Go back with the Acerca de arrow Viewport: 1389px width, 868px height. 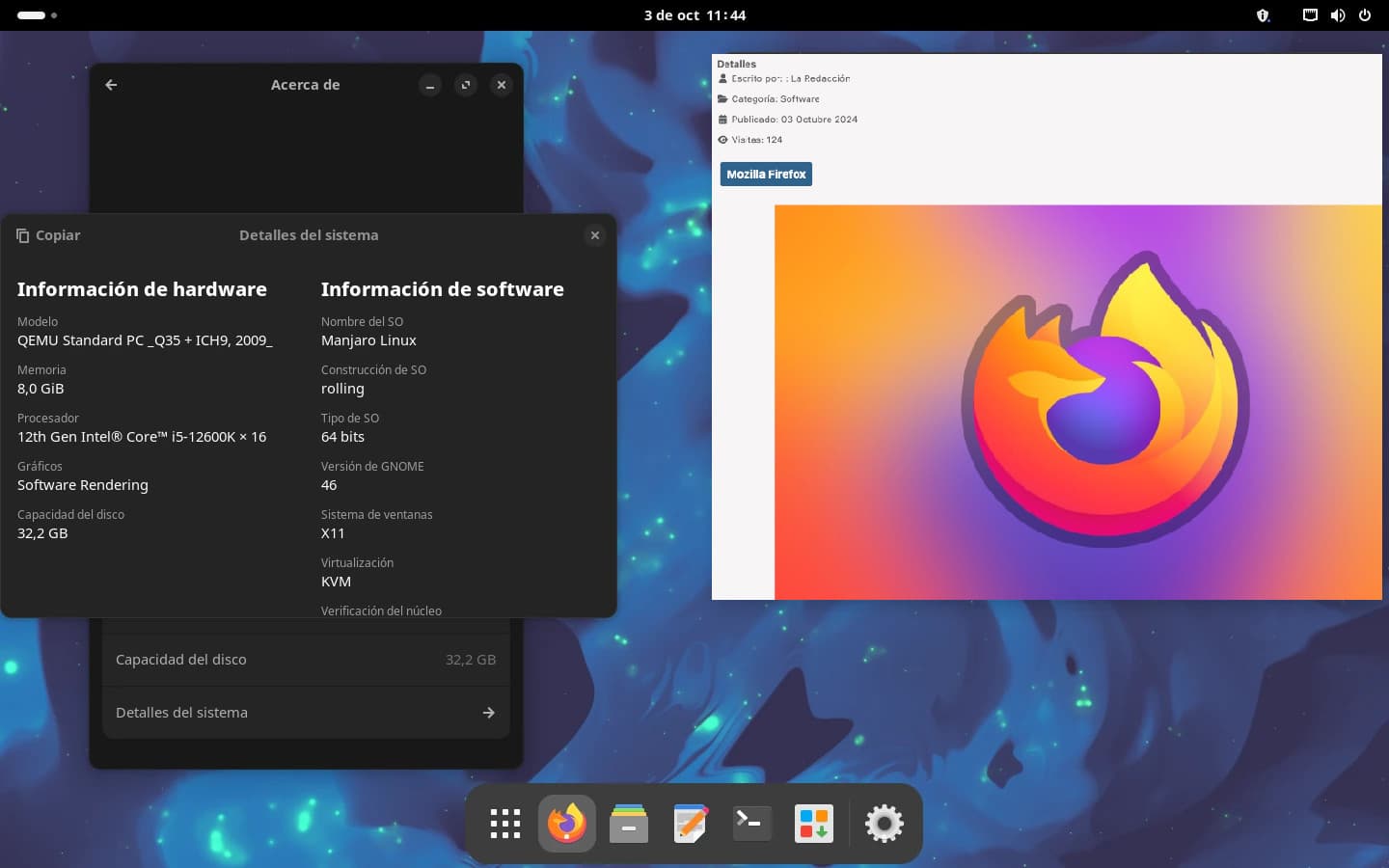coord(111,85)
